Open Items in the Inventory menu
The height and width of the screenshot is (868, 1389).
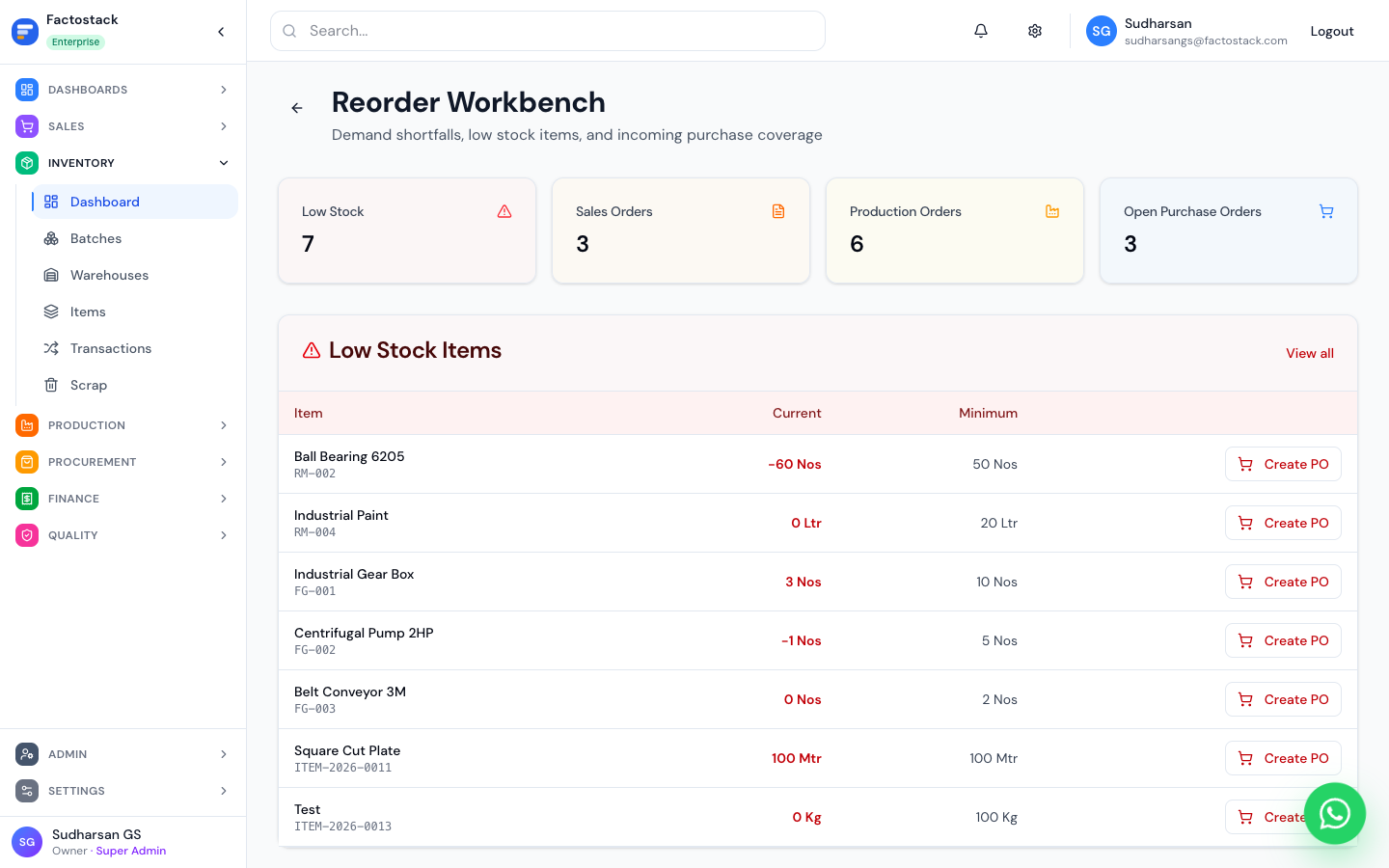pyautogui.click(x=134, y=312)
